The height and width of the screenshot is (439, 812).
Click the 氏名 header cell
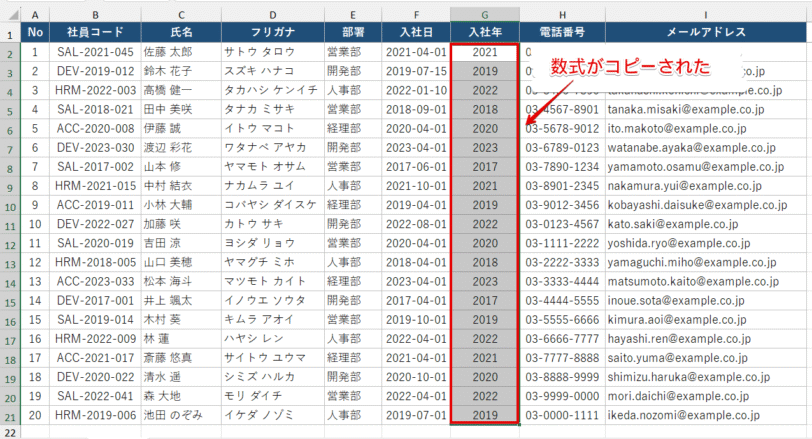pos(181,32)
